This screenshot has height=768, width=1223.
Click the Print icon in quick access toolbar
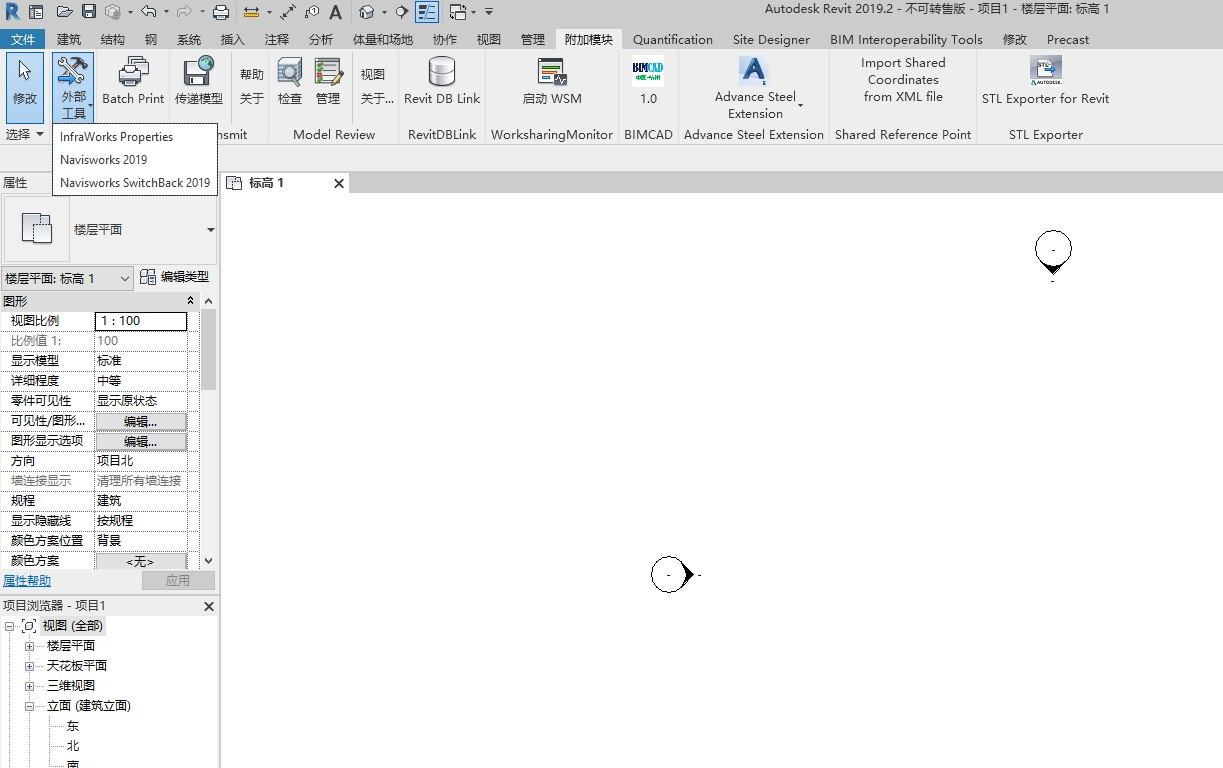click(x=221, y=12)
